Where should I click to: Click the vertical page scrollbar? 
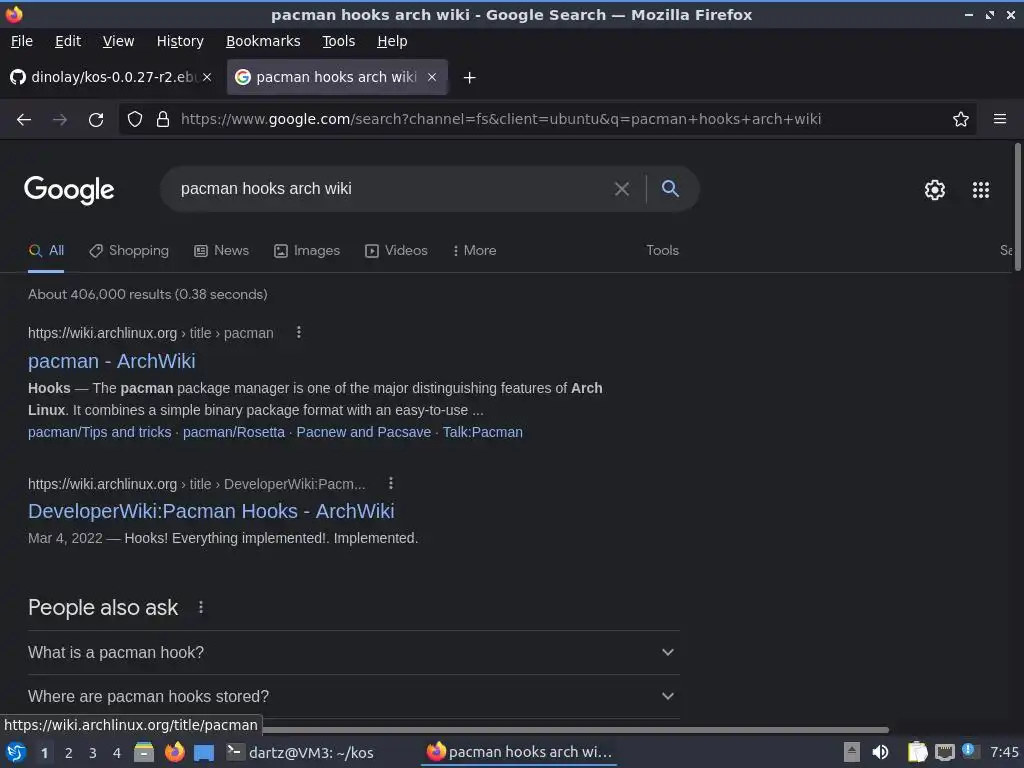click(x=1017, y=207)
